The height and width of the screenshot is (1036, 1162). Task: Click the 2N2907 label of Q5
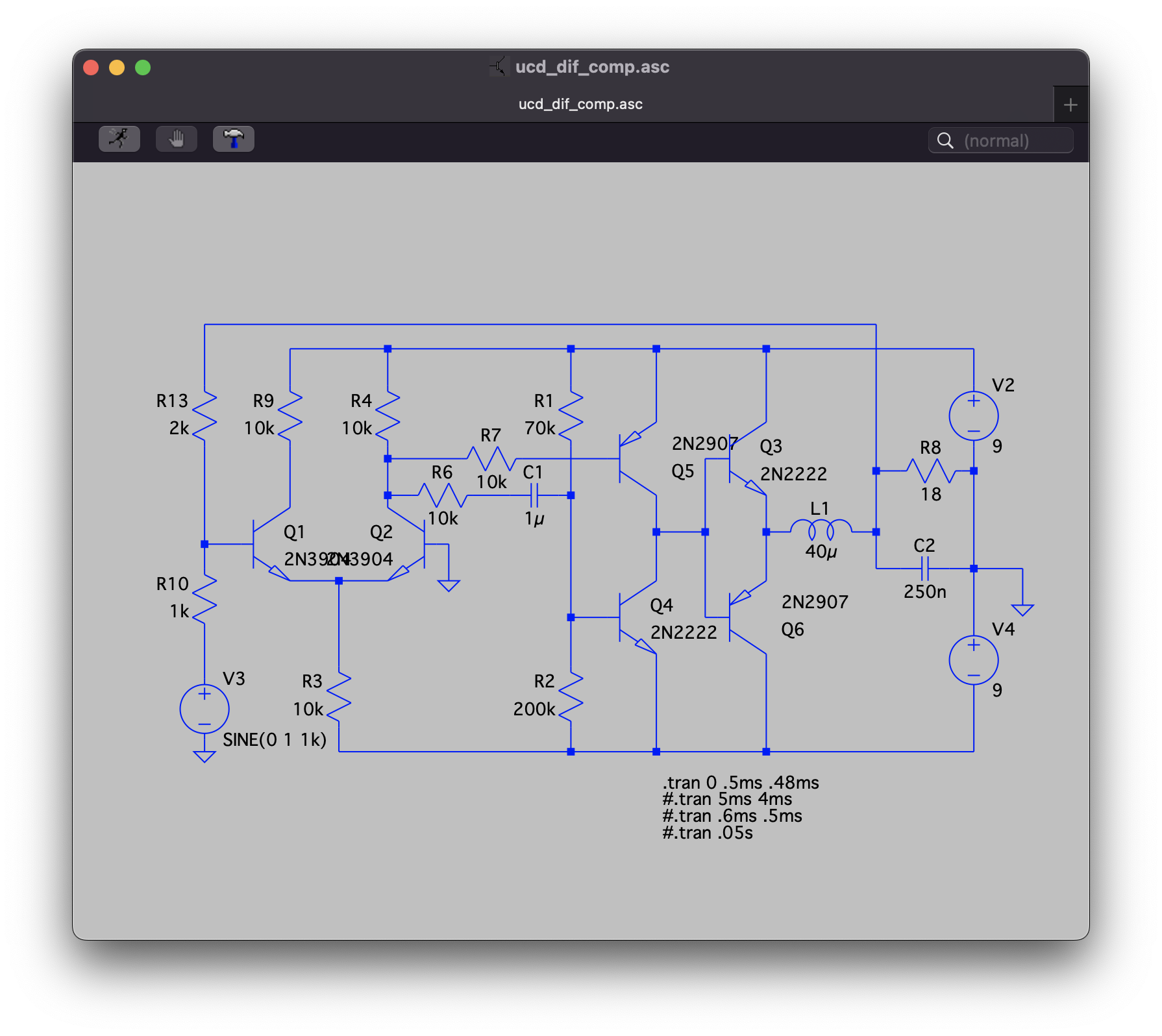coord(705,444)
